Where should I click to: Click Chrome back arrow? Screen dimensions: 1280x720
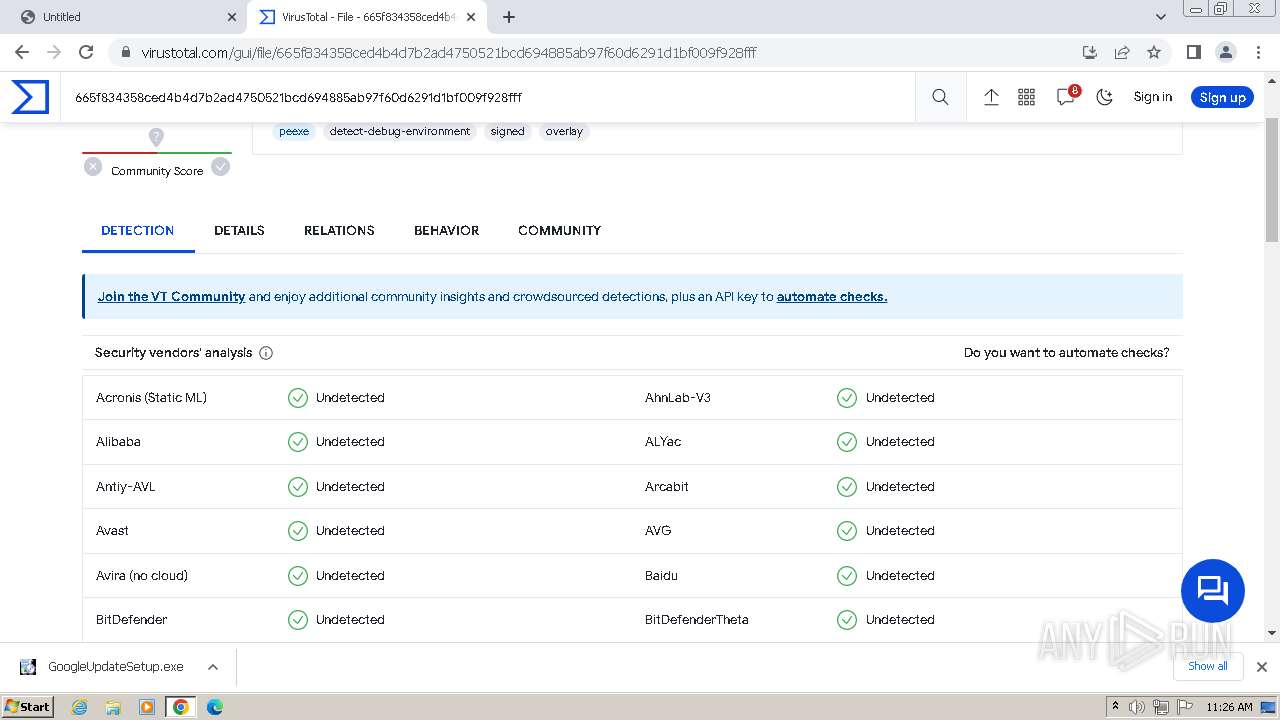pos(22,52)
